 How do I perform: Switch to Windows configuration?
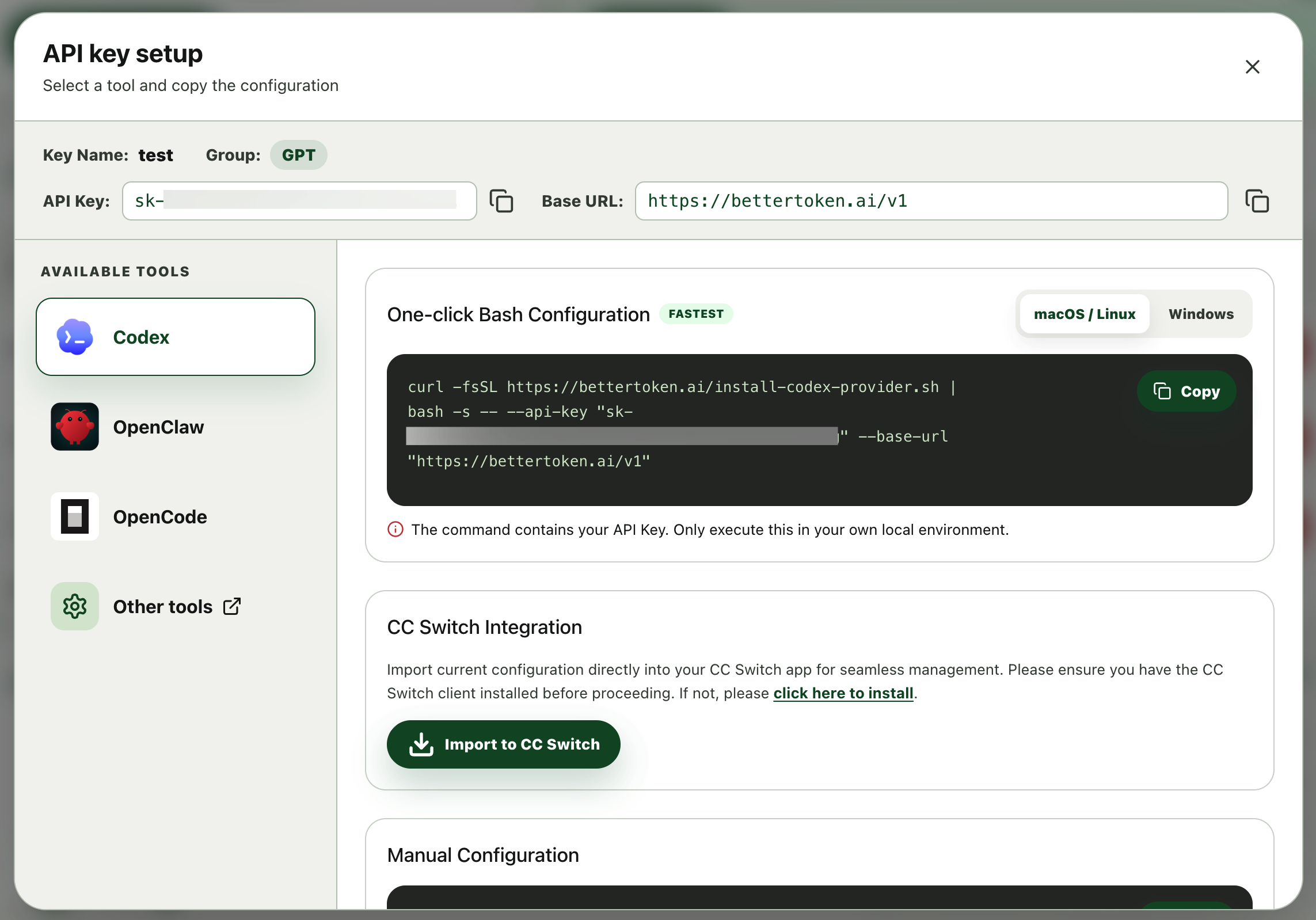pyautogui.click(x=1201, y=314)
